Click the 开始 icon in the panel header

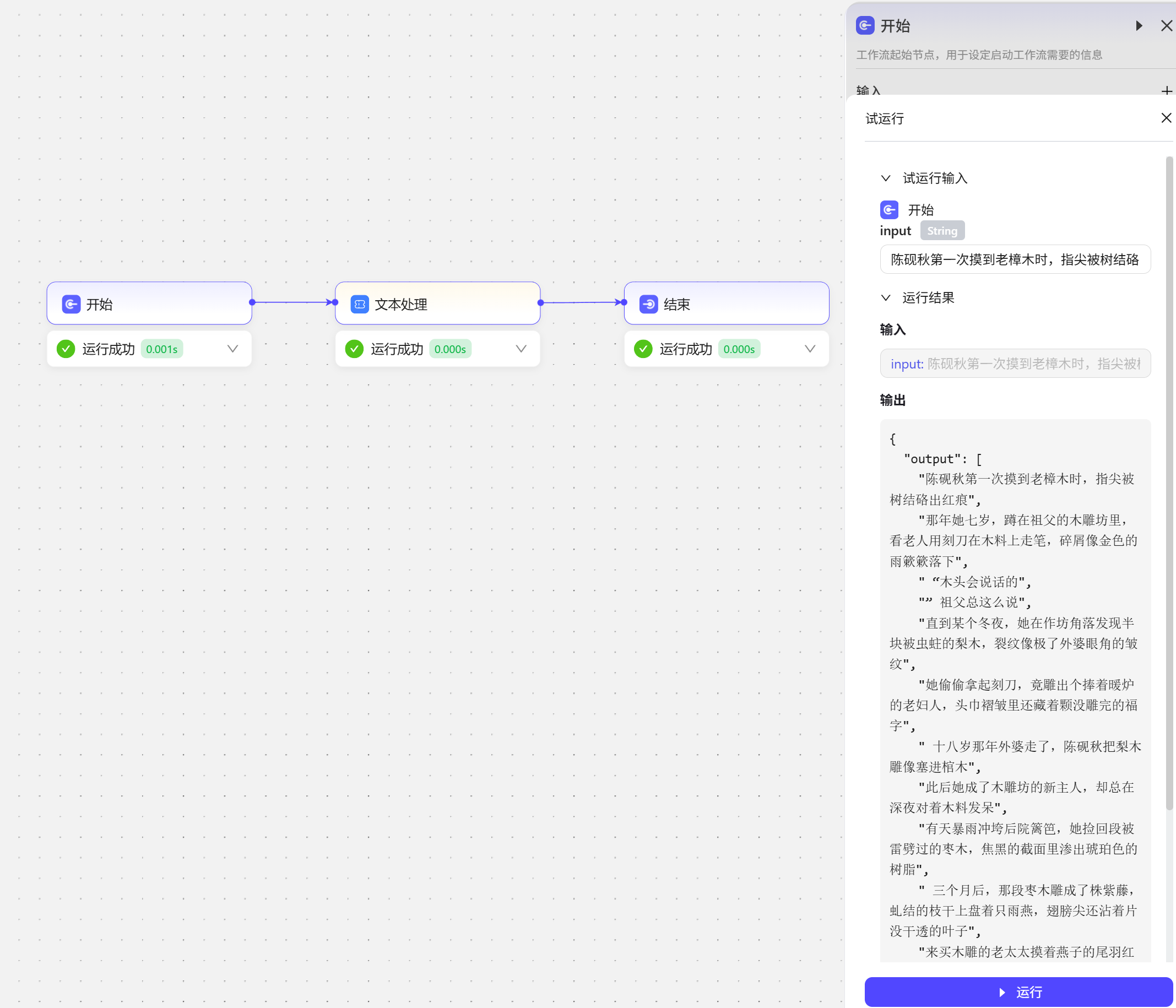coord(864,25)
